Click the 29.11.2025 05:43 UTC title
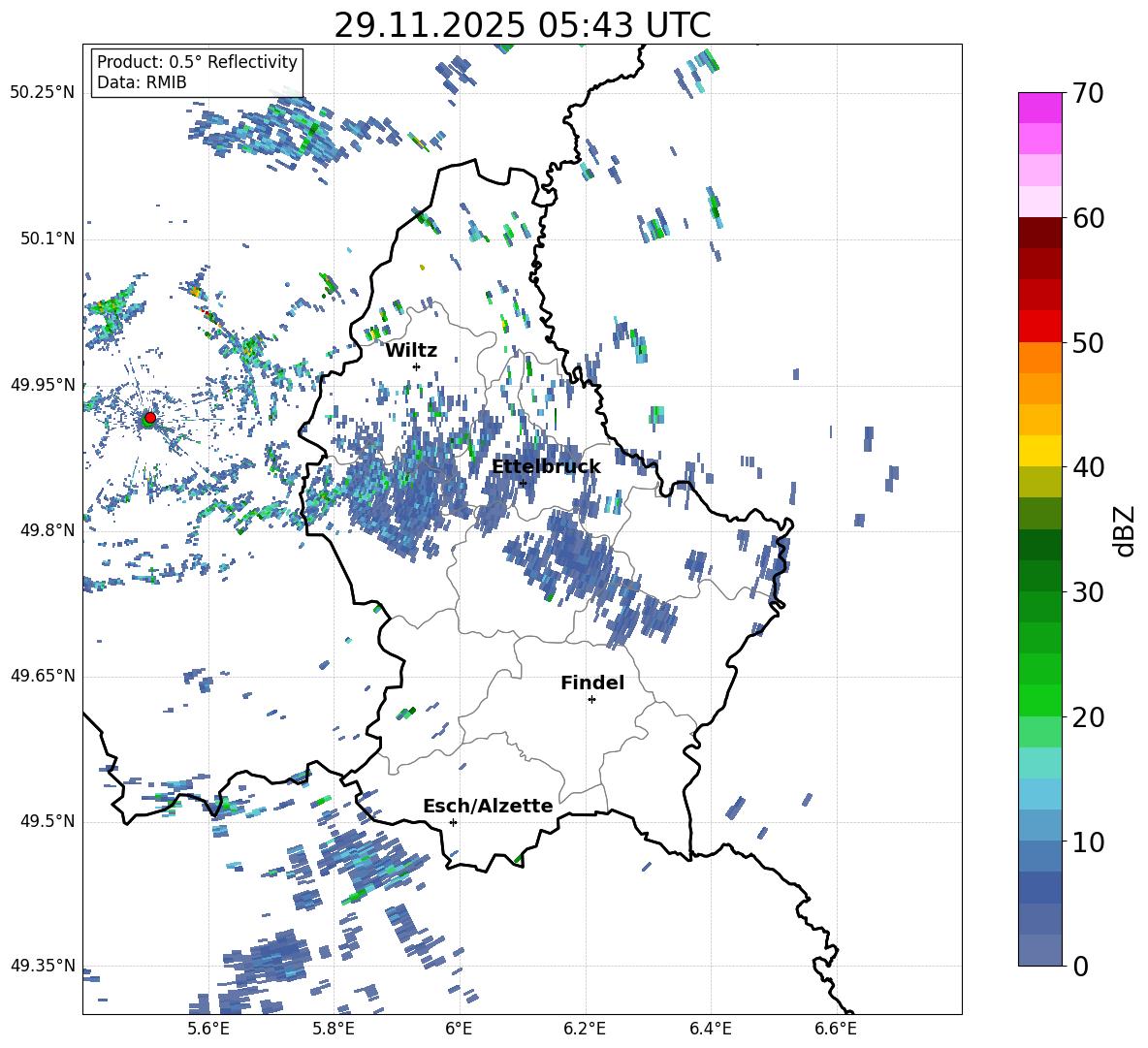This screenshot has width=1148, height=1048. 523,25
